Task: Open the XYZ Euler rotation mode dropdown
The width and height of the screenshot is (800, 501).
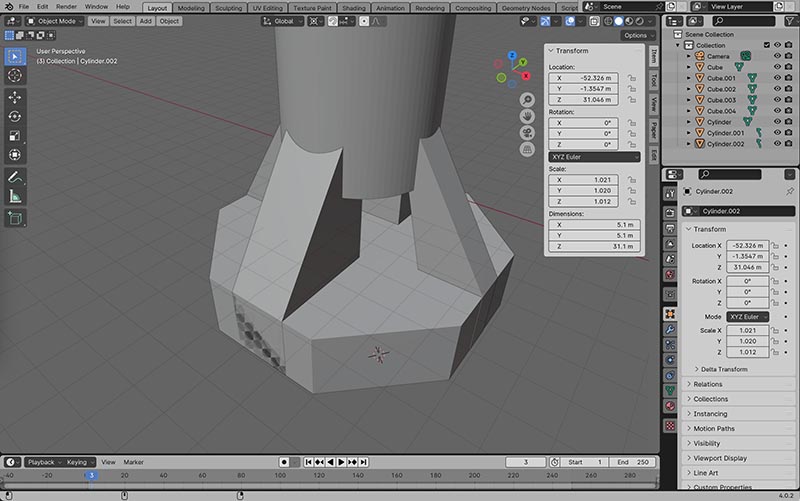Action: pyautogui.click(x=594, y=156)
